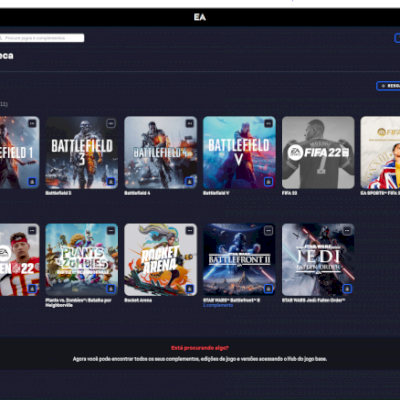Screen dimensions: 400x400
Task: Click the download icon on Battlefield V
Action: pos(268,182)
